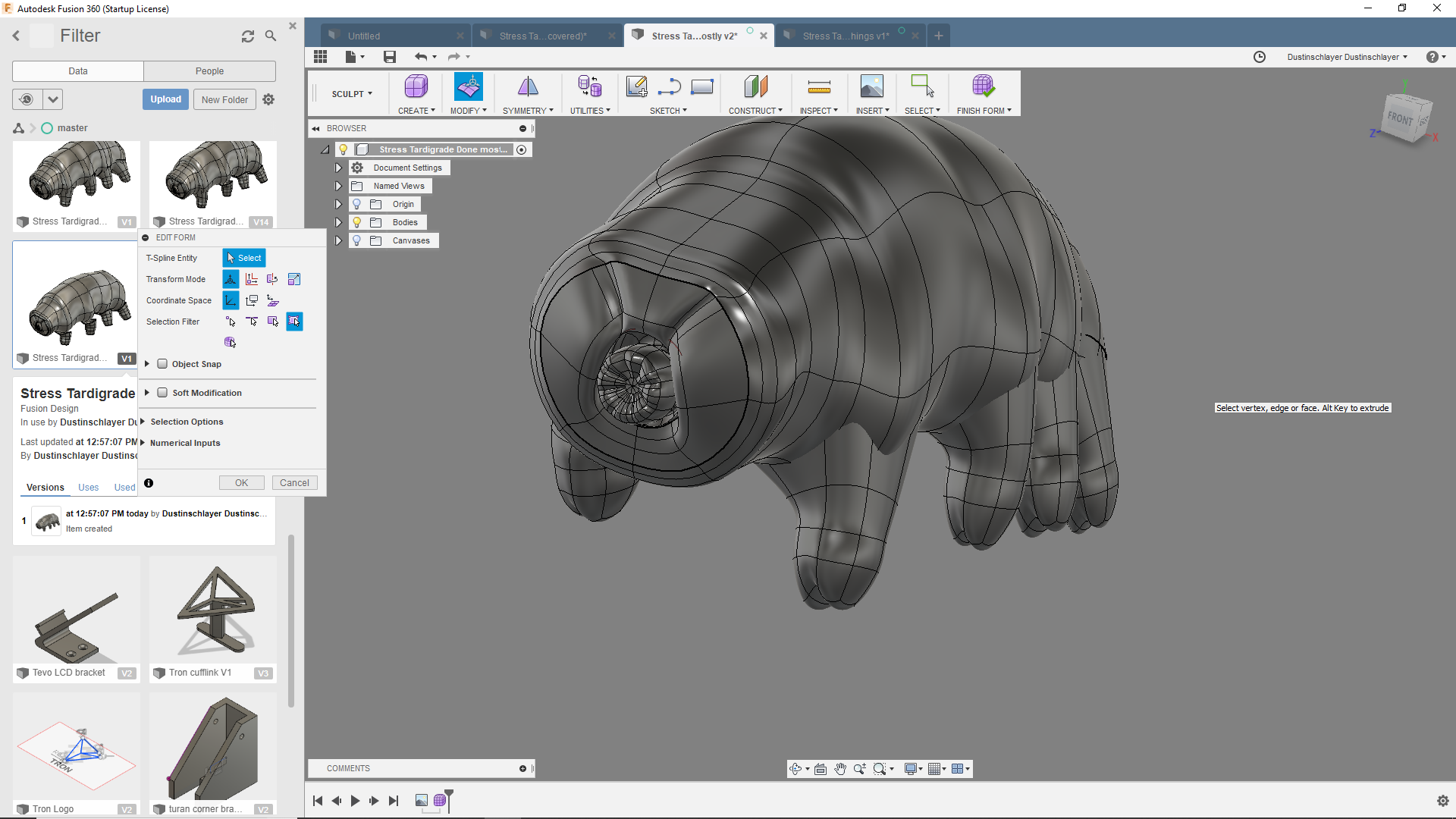The height and width of the screenshot is (819, 1456).
Task: Click the Symmetry mirror icon
Action: click(528, 86)
